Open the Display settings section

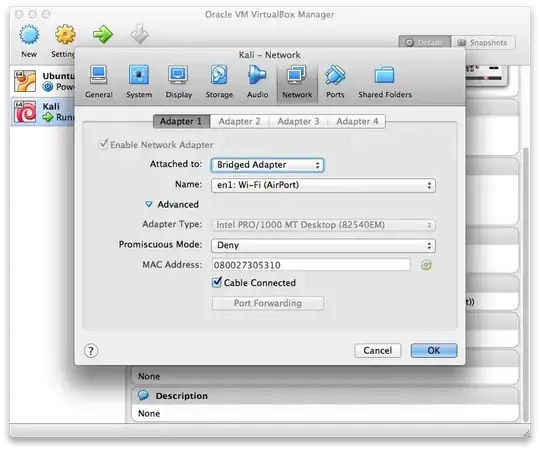[178, 81]
